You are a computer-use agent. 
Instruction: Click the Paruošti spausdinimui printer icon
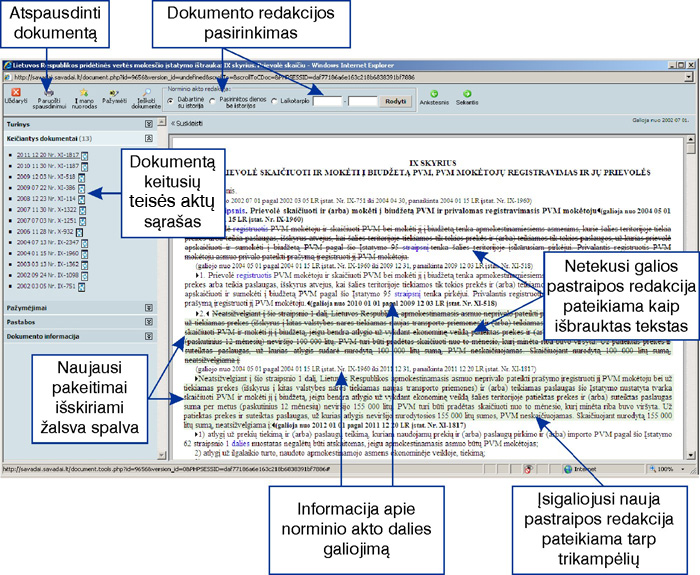click(x=49, y=92)
